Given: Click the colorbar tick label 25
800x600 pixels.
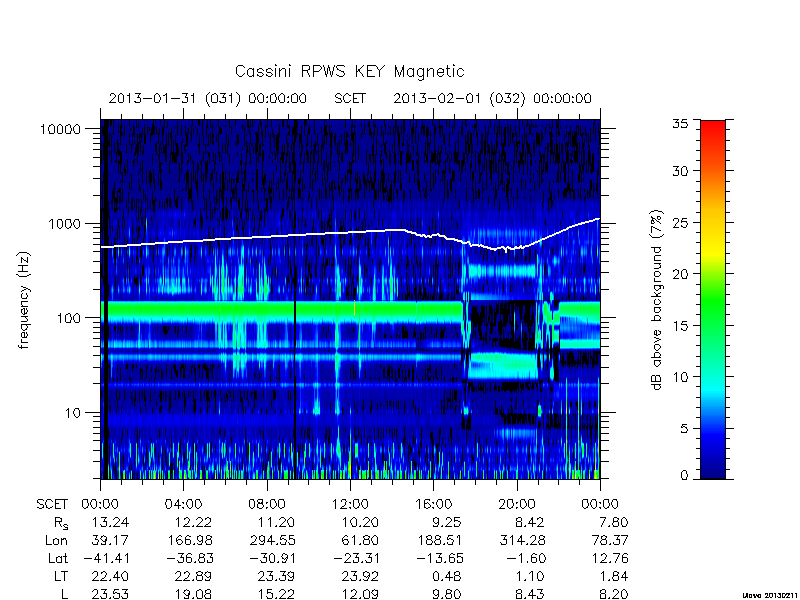Looking at the screenshot, I should click(x=681, y=223).
